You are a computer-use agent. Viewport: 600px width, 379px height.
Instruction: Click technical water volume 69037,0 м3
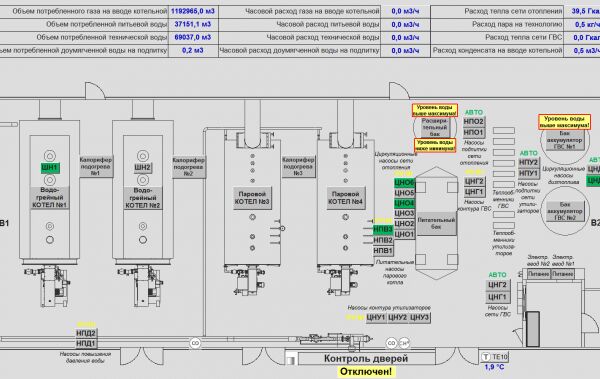click(x=193, y=37)
